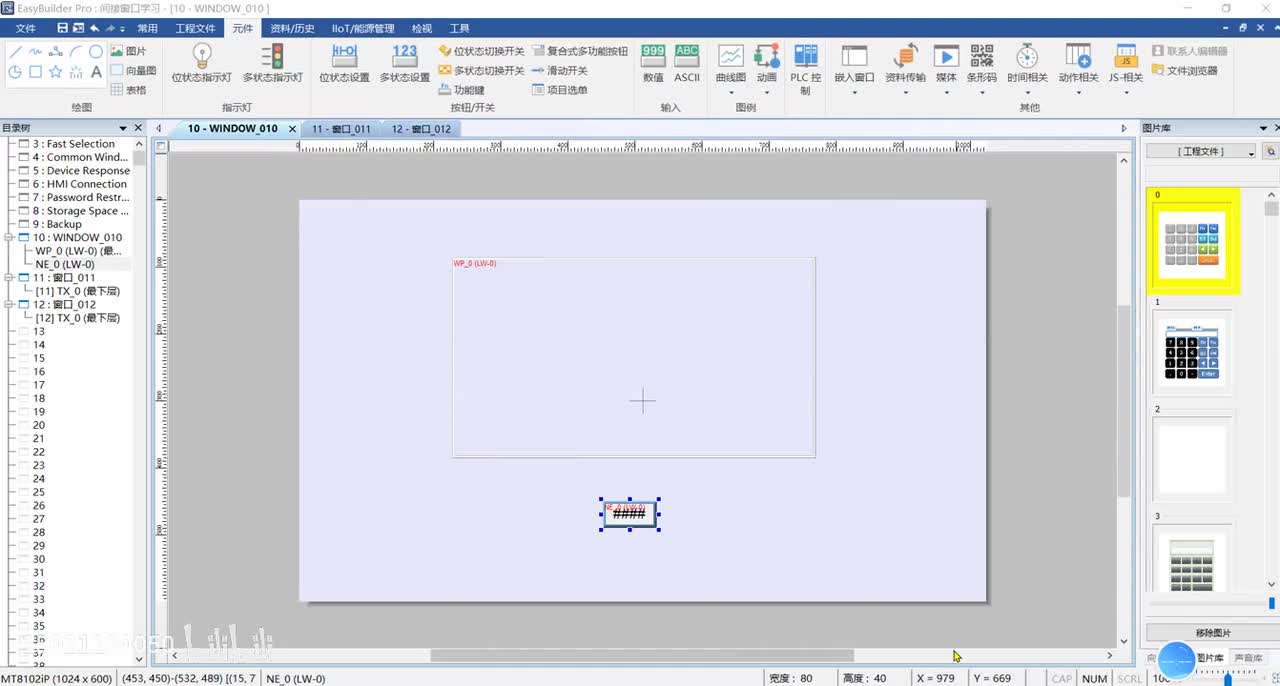
Task: Open the 工程文件 combo box in picture library
Action: click(x=1201, y=151)
